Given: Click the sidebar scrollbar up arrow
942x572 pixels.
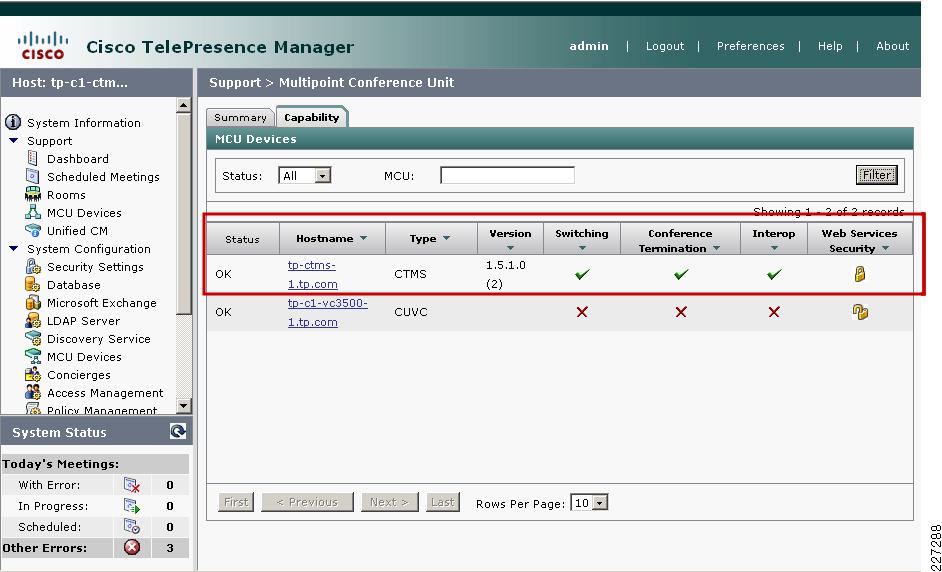Looking at the screenshot, I should click(x=184, y=105).
